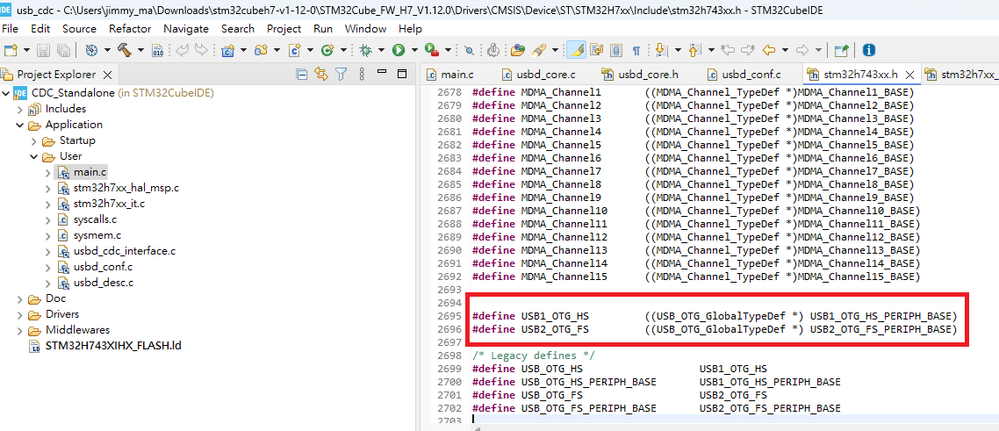Click the Previous Annotation arrow icon

pos(694,50)
